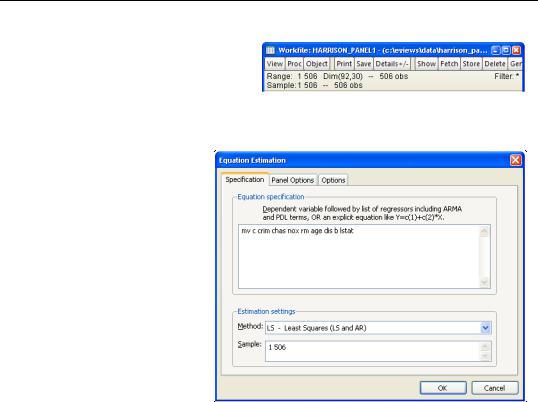
Task: Maximize the Workfile HARRISON_PANEL1 window
Action: [506, 50]
